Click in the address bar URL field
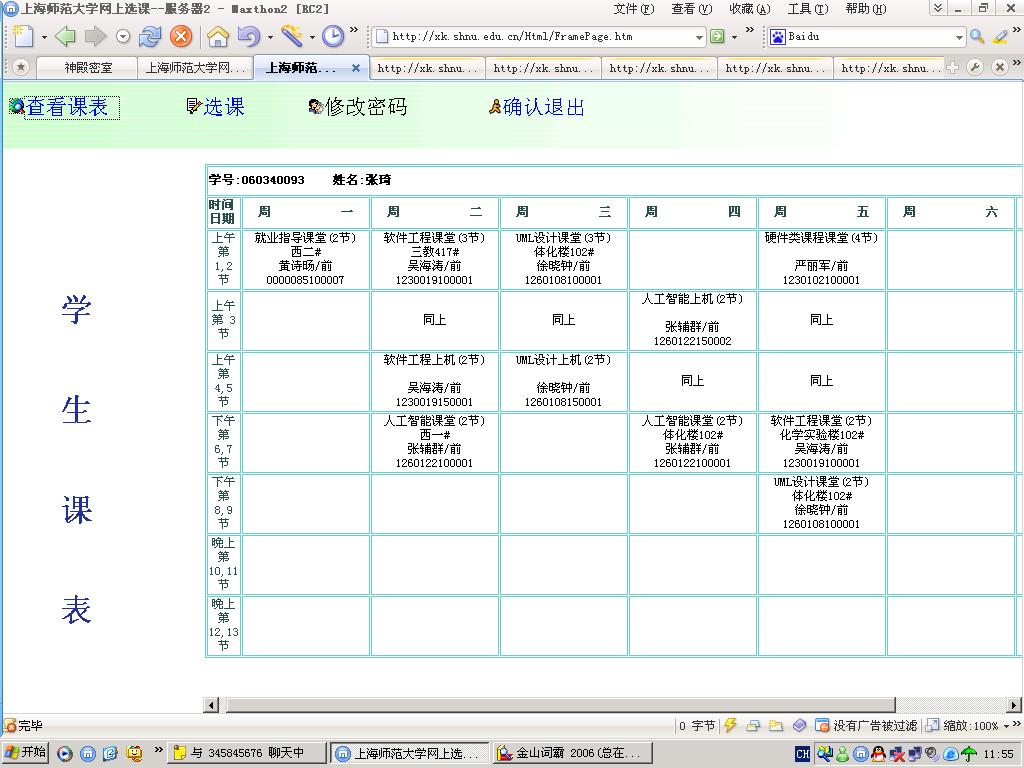Viewport: 1024px width, 768px height. click(541, 37)
